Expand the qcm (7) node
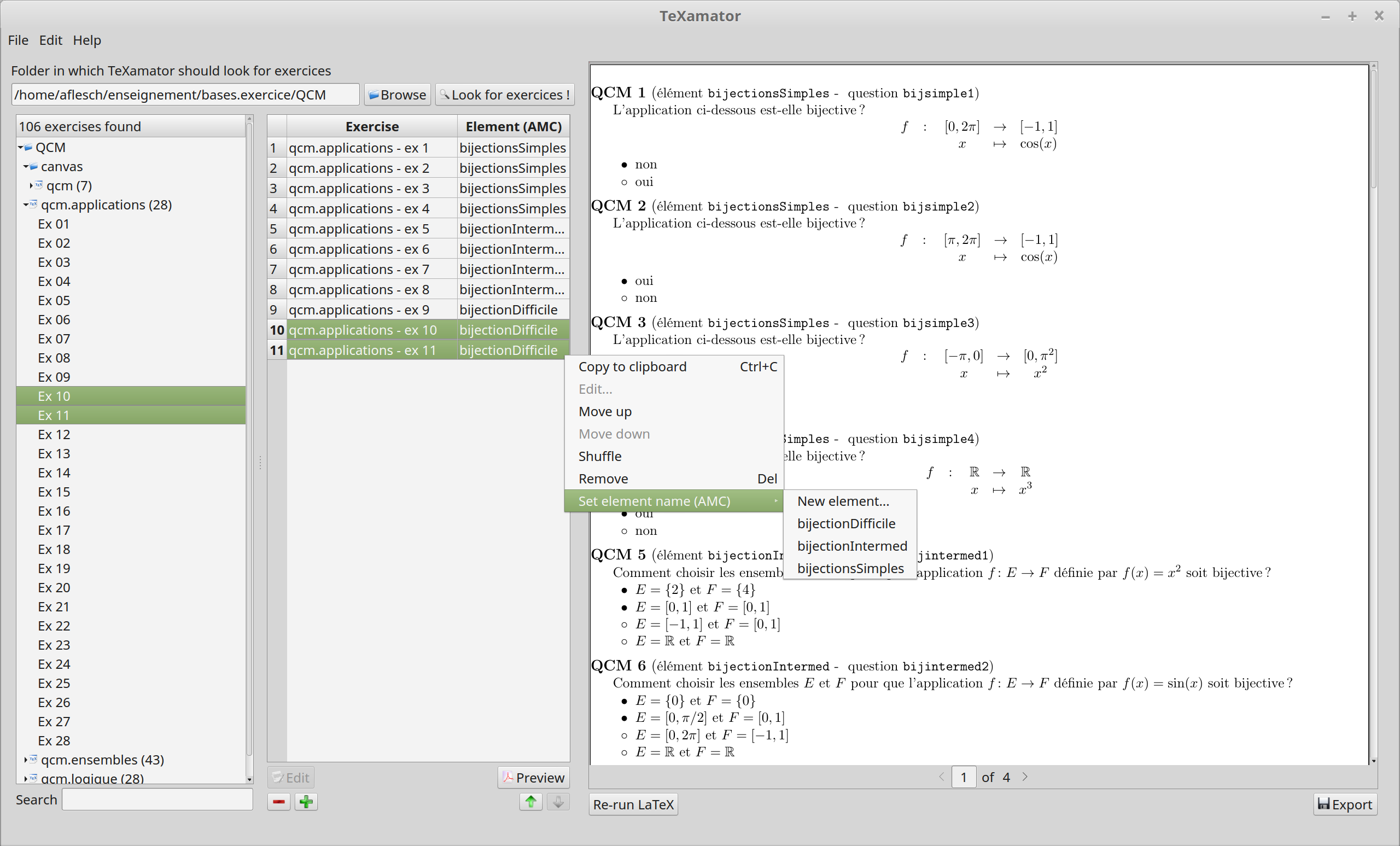This screenshot has width=1400, height=846. [31, 186]
